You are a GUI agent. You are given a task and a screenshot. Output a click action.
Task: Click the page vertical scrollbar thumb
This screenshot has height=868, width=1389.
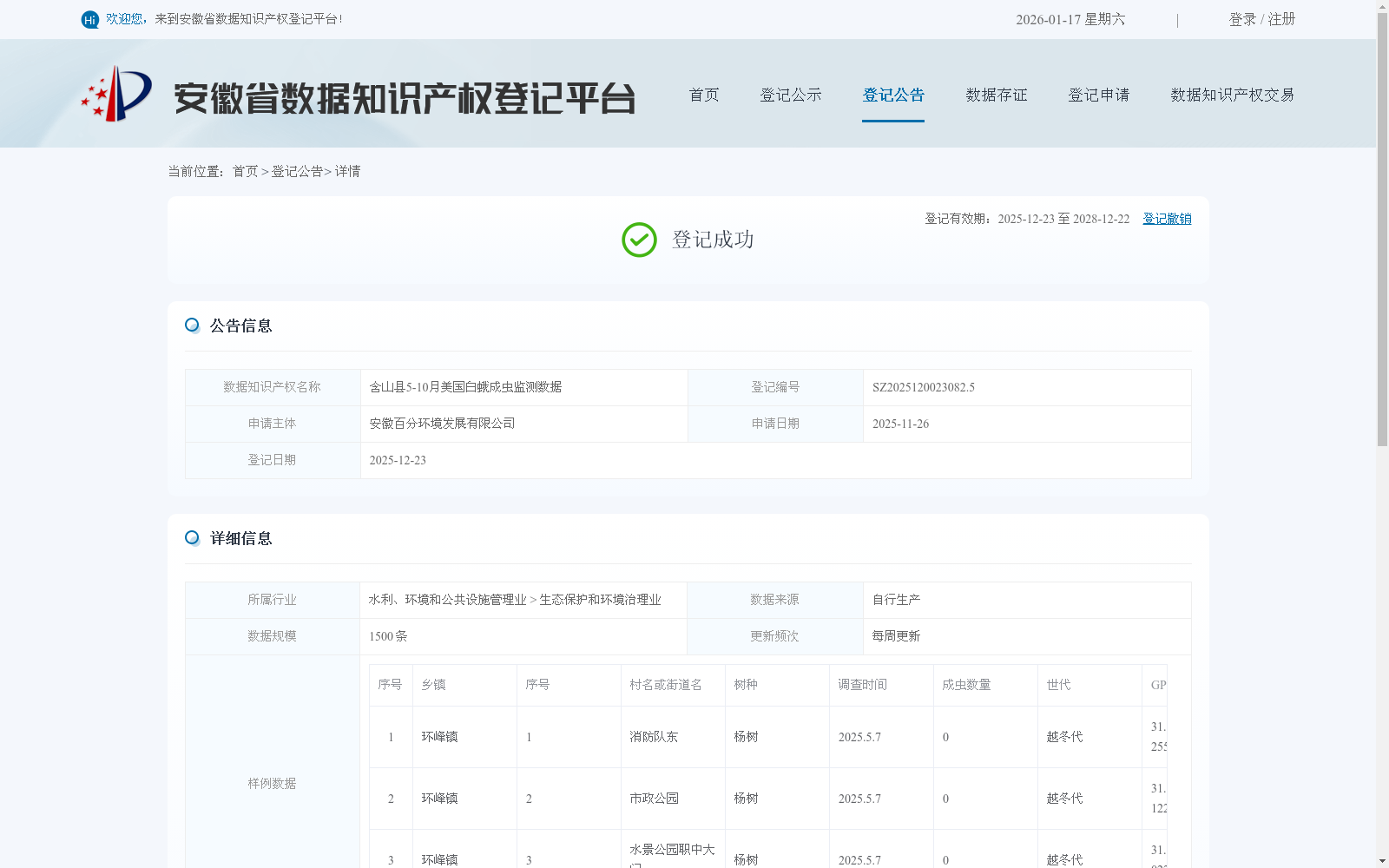(1382, 230)
